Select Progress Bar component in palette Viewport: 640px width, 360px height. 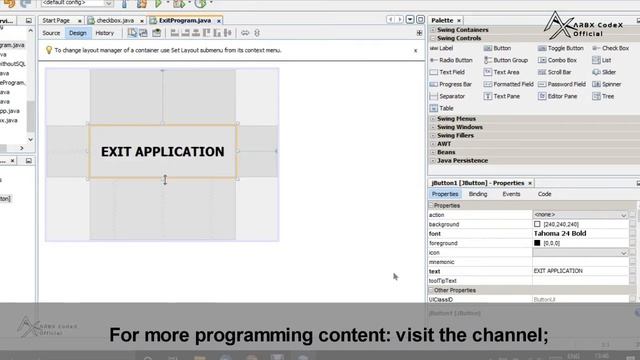[451, 84]
